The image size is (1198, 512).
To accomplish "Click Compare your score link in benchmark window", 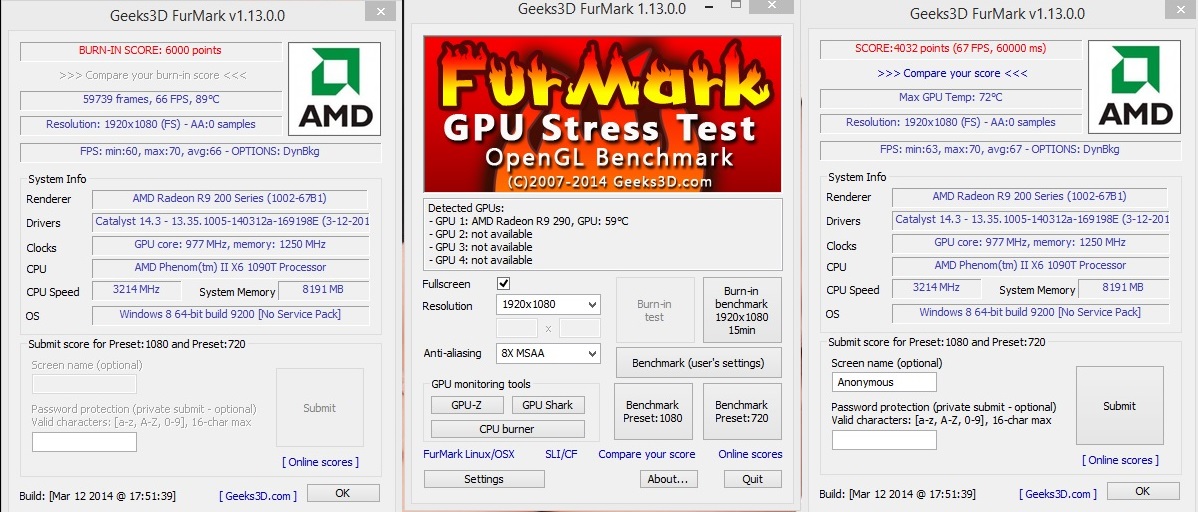I will 951,73.
